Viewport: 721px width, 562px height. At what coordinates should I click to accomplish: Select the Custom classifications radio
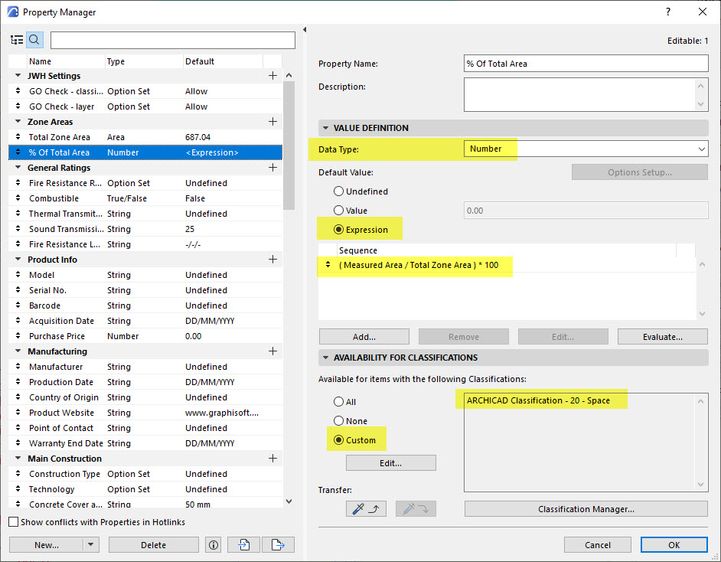point(339,440)
